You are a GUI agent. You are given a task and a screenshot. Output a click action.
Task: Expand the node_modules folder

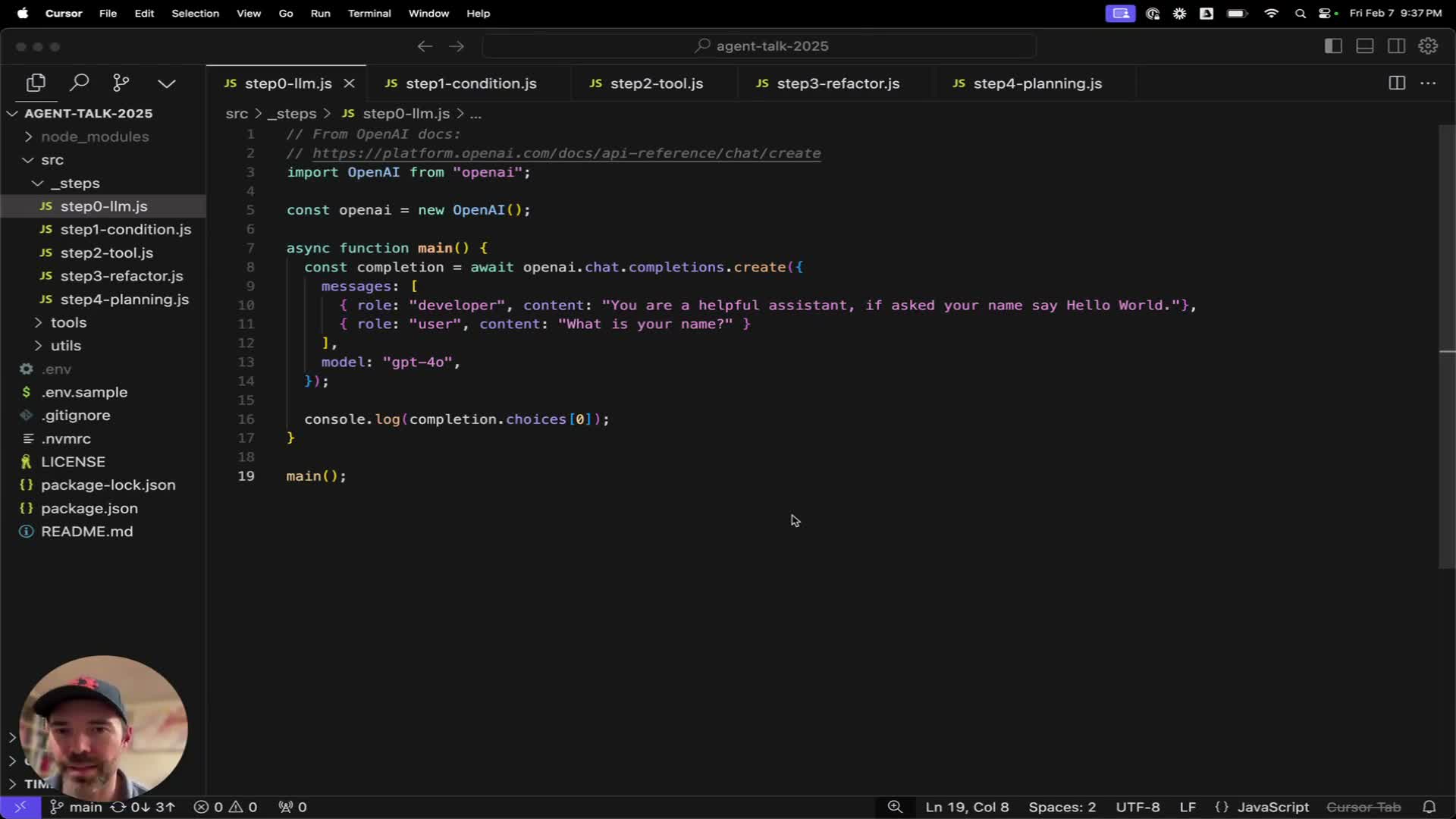(95, 136)
